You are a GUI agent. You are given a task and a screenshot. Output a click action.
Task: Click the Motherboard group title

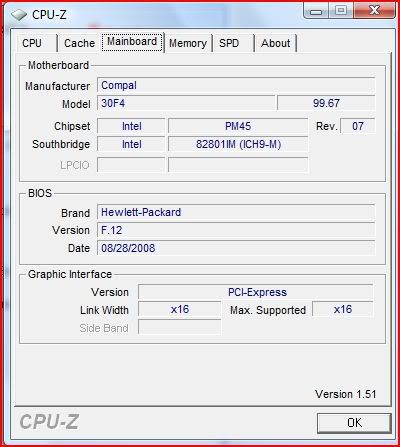pyautogui.click(x=59, y=65)
